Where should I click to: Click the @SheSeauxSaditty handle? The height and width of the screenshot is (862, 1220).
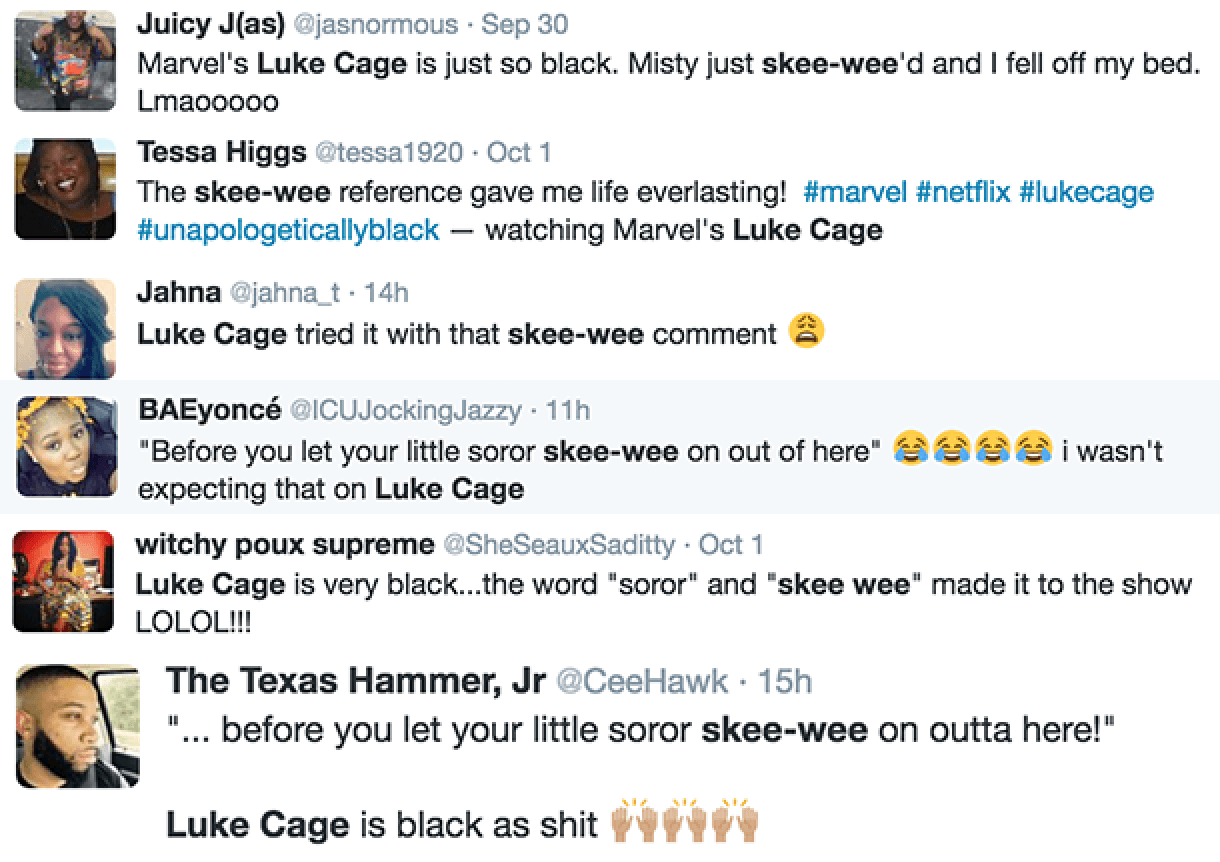[558, 544]
